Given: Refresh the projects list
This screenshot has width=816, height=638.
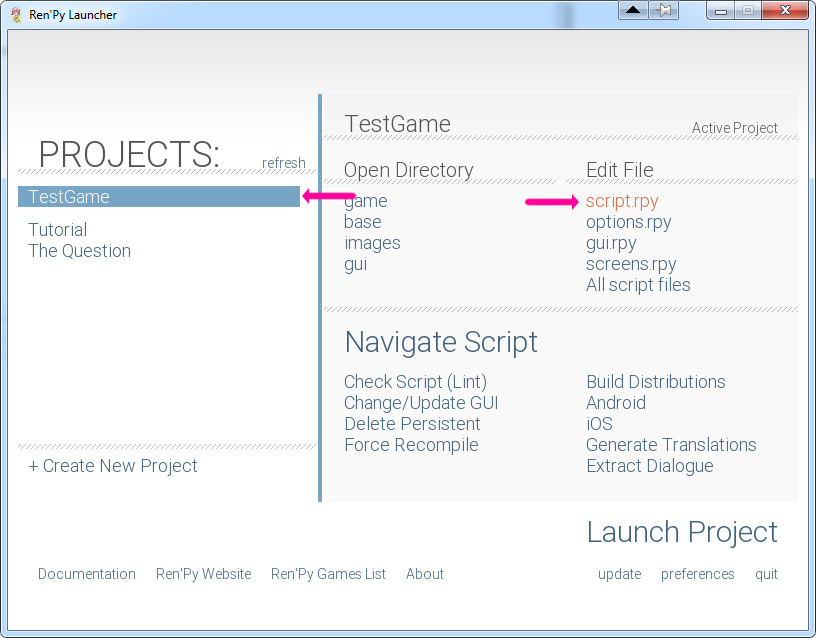Looking at the screenshot, I should pos(284,163).
